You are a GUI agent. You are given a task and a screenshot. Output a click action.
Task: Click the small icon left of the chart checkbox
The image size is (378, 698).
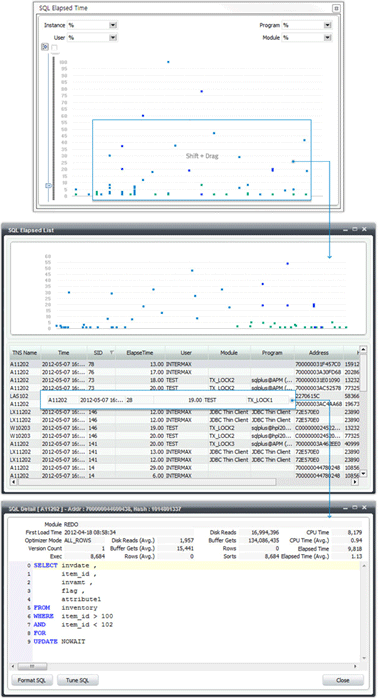click(45, 47)
